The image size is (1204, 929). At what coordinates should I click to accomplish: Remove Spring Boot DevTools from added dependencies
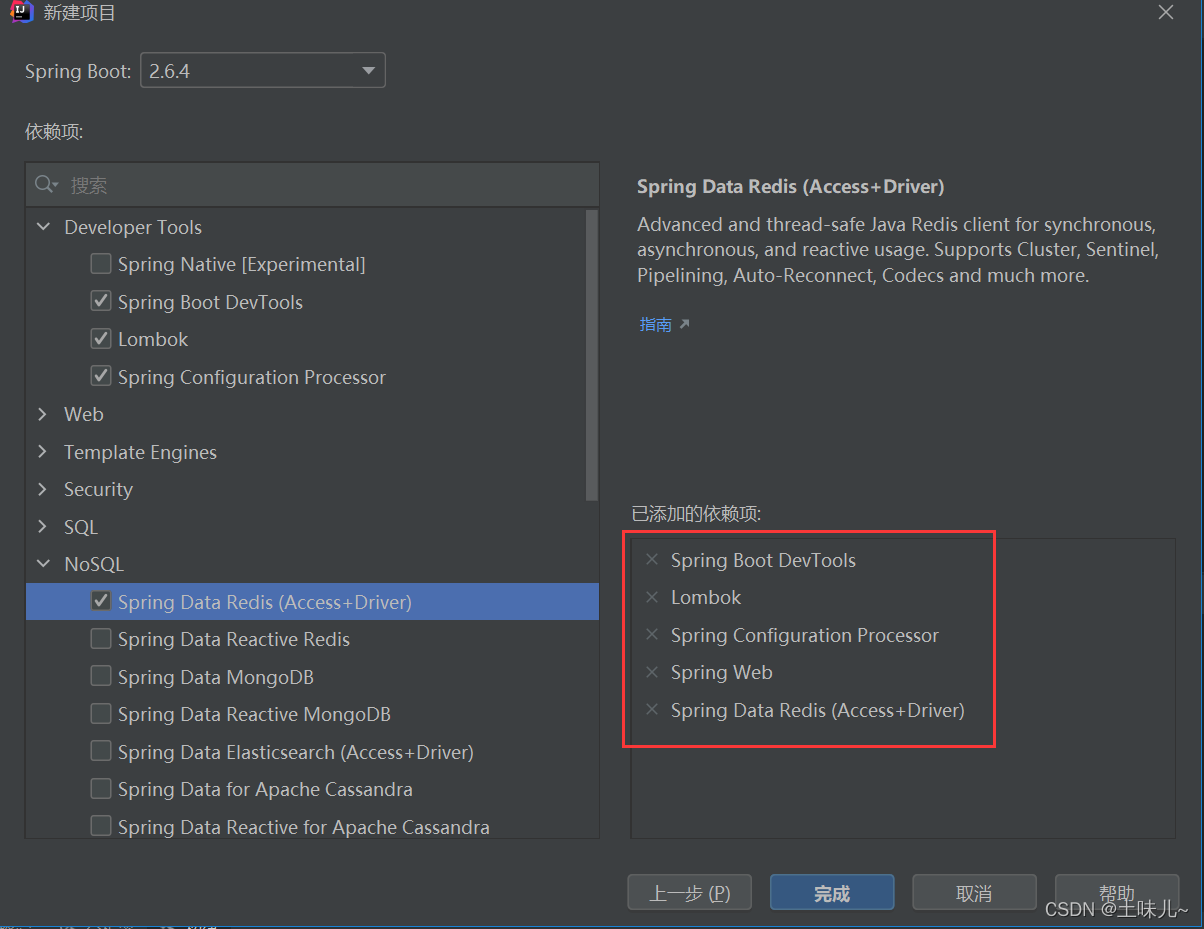(x=652, y=560)
